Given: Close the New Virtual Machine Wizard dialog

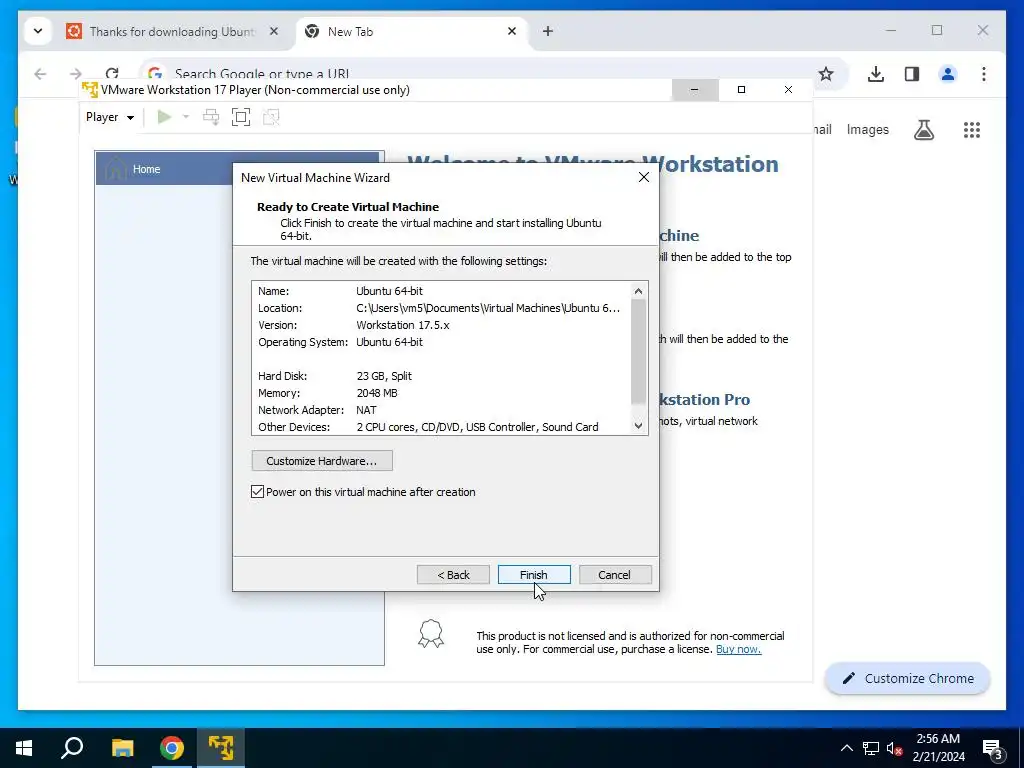Looking at the screenshot, I should (643, 178).
